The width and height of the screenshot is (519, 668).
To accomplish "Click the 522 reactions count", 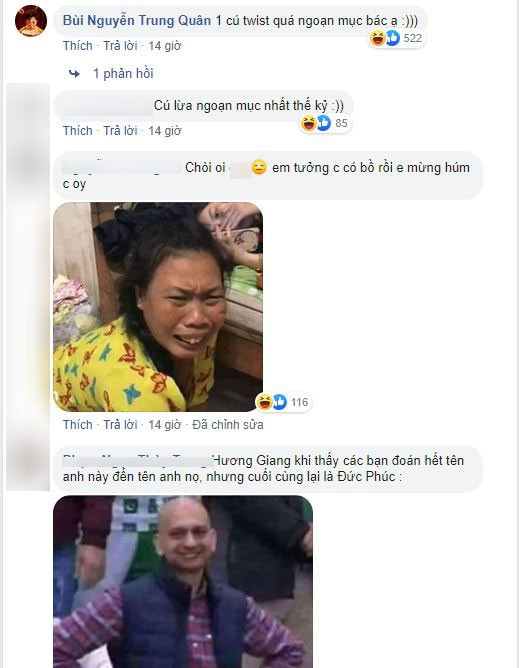I will [x=412, y=38].
